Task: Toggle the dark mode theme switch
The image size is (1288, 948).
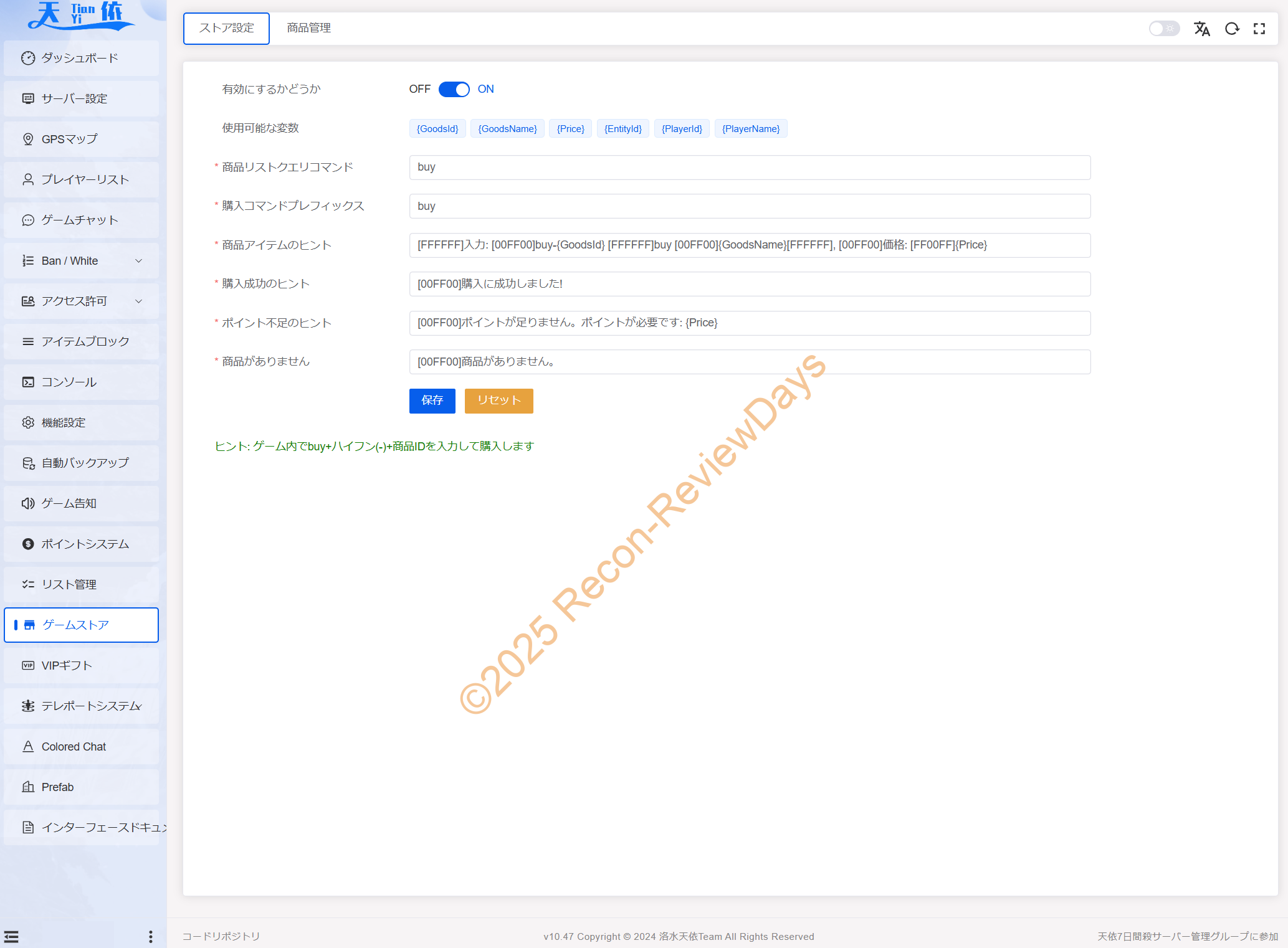Action: tap(1163, 29)
